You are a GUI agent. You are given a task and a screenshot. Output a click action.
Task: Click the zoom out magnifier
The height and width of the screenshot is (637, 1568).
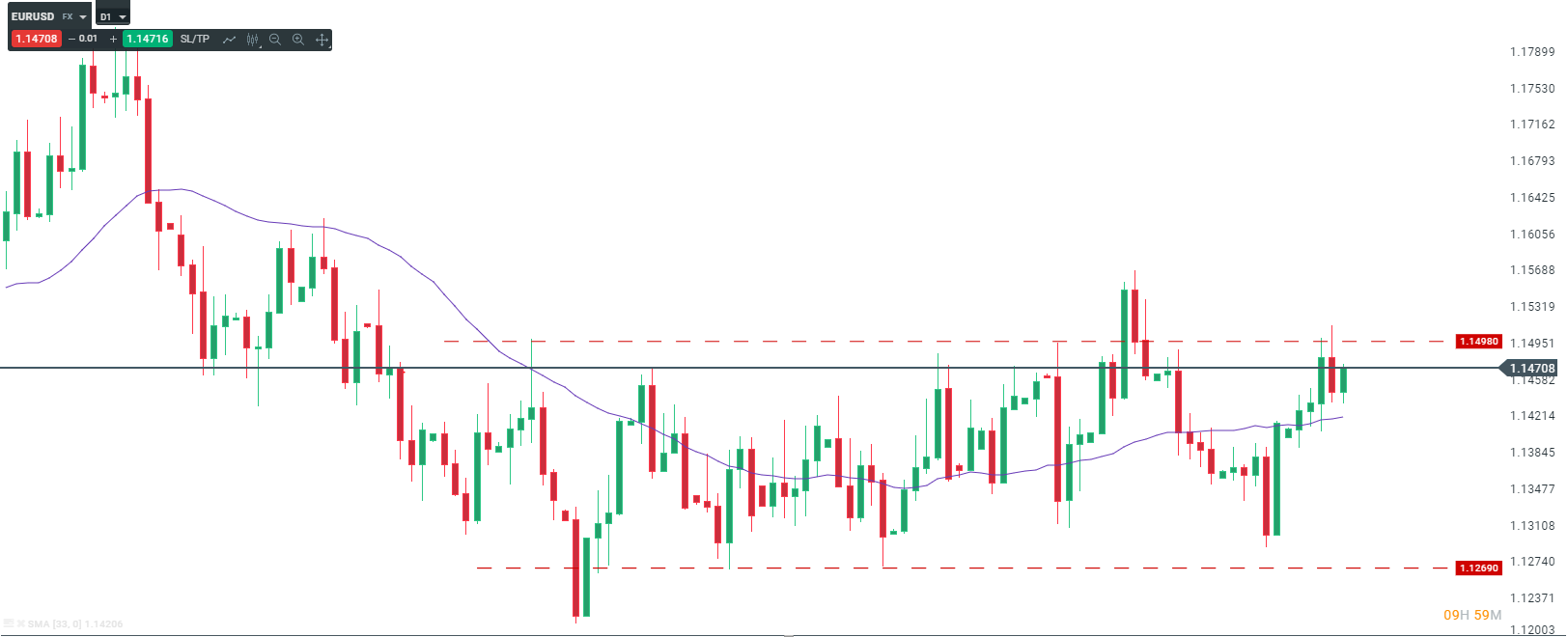[275, 40]
